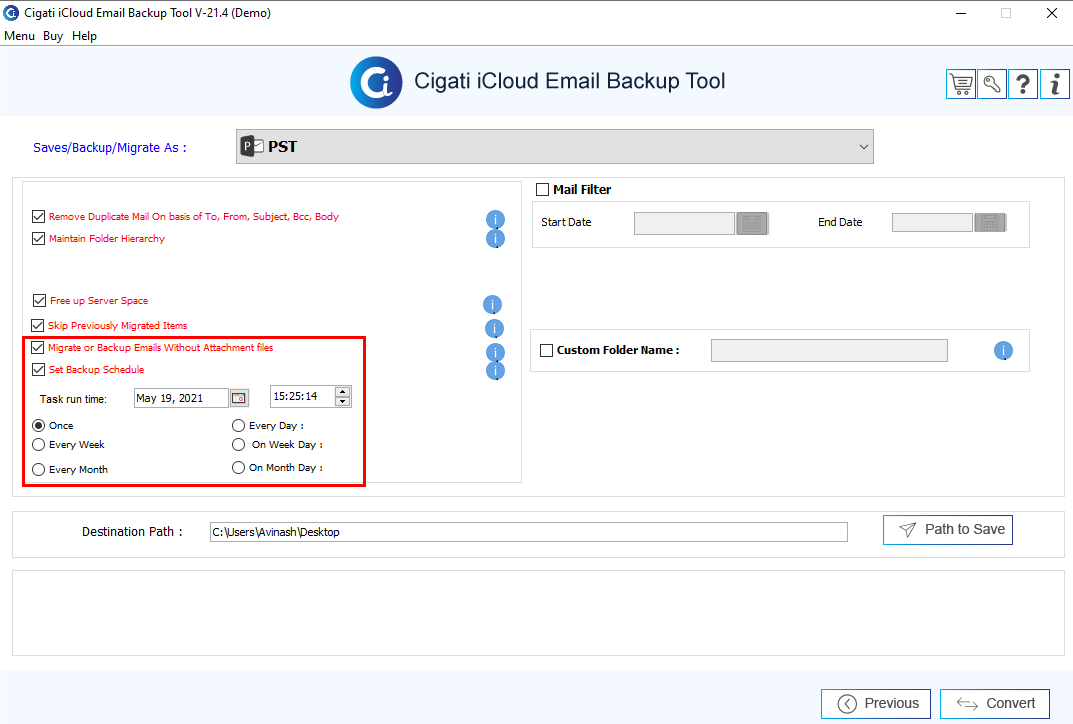This screenshot has width=1073, height=724.
Task: Open the End Date calendar picker
Action: [x=990, y=222]
